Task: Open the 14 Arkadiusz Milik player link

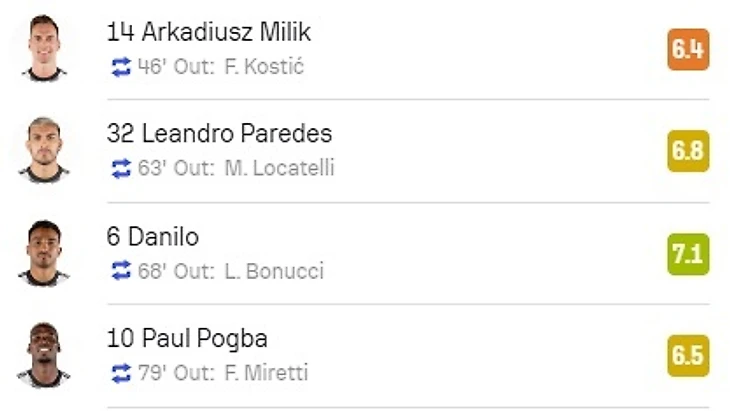Action: click(208, 32)
